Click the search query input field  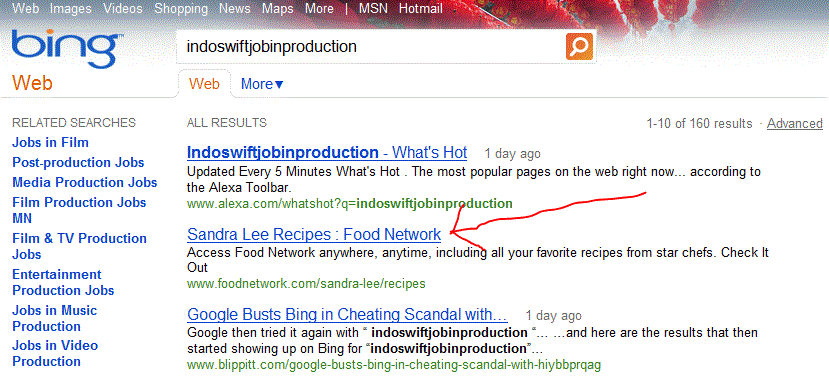click(x=370, y=47)
